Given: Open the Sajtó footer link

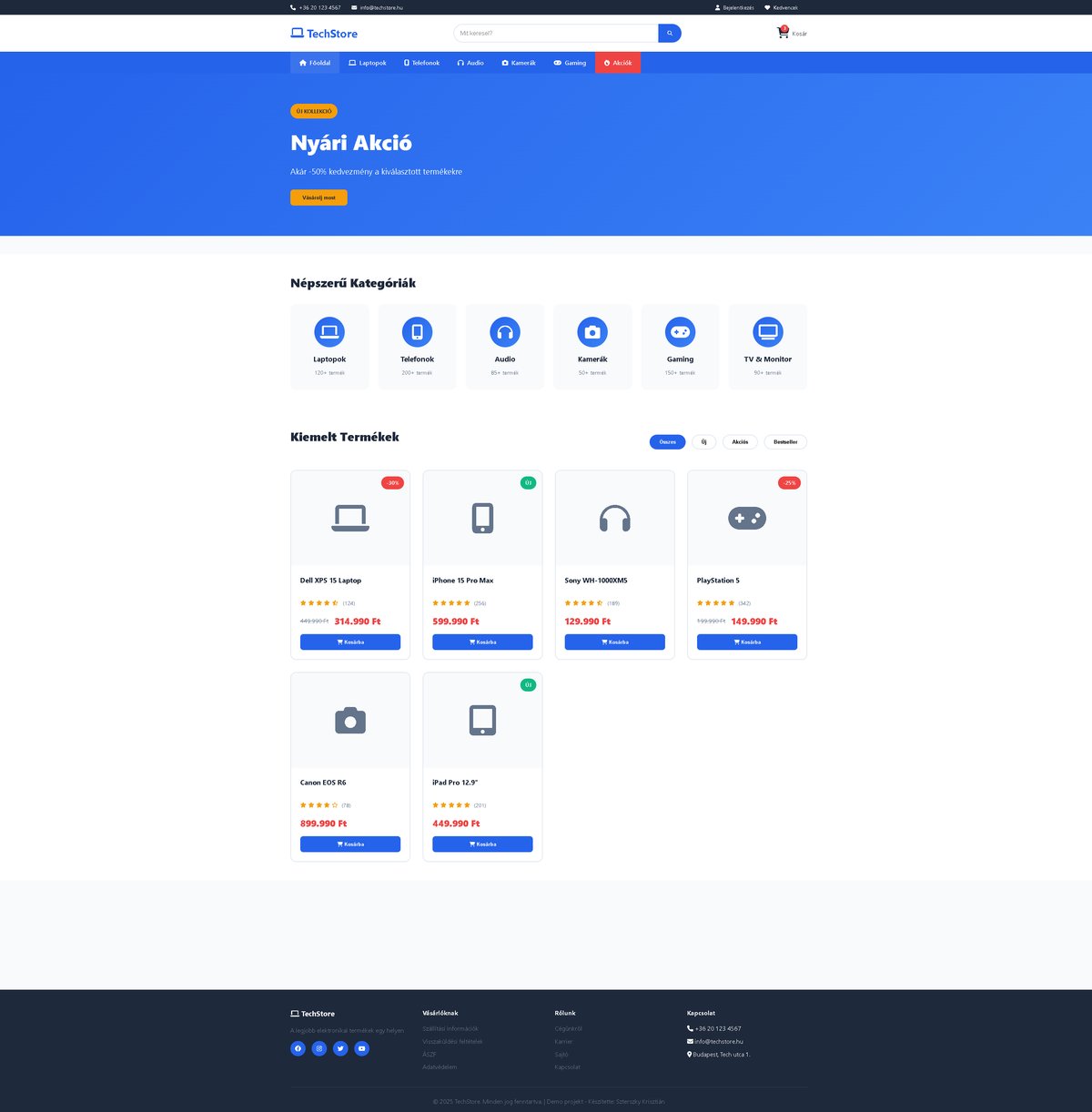Looking at the screenshot, I should click(561, 1054).
